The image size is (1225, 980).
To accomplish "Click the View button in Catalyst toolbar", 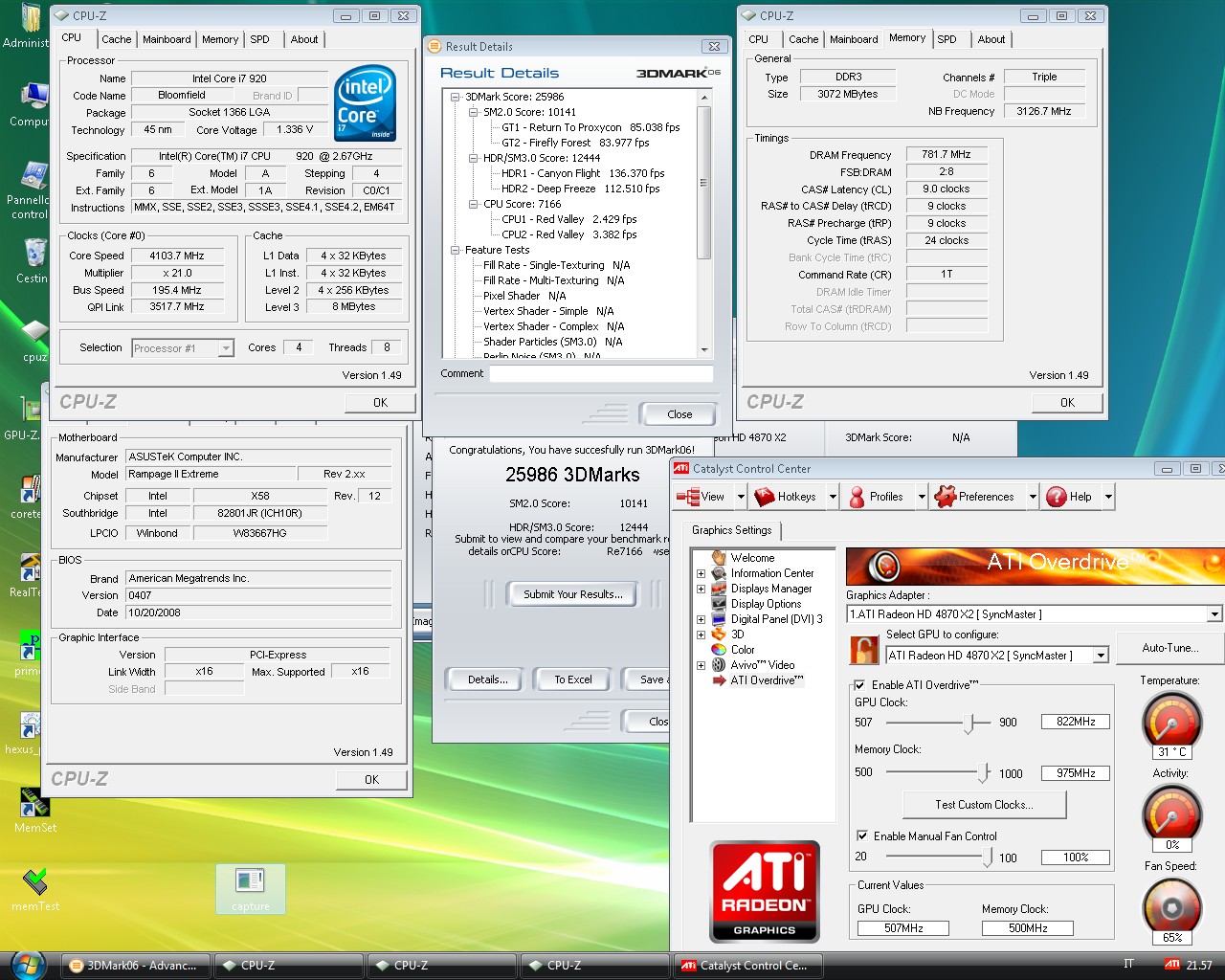I will click(702, 497).
